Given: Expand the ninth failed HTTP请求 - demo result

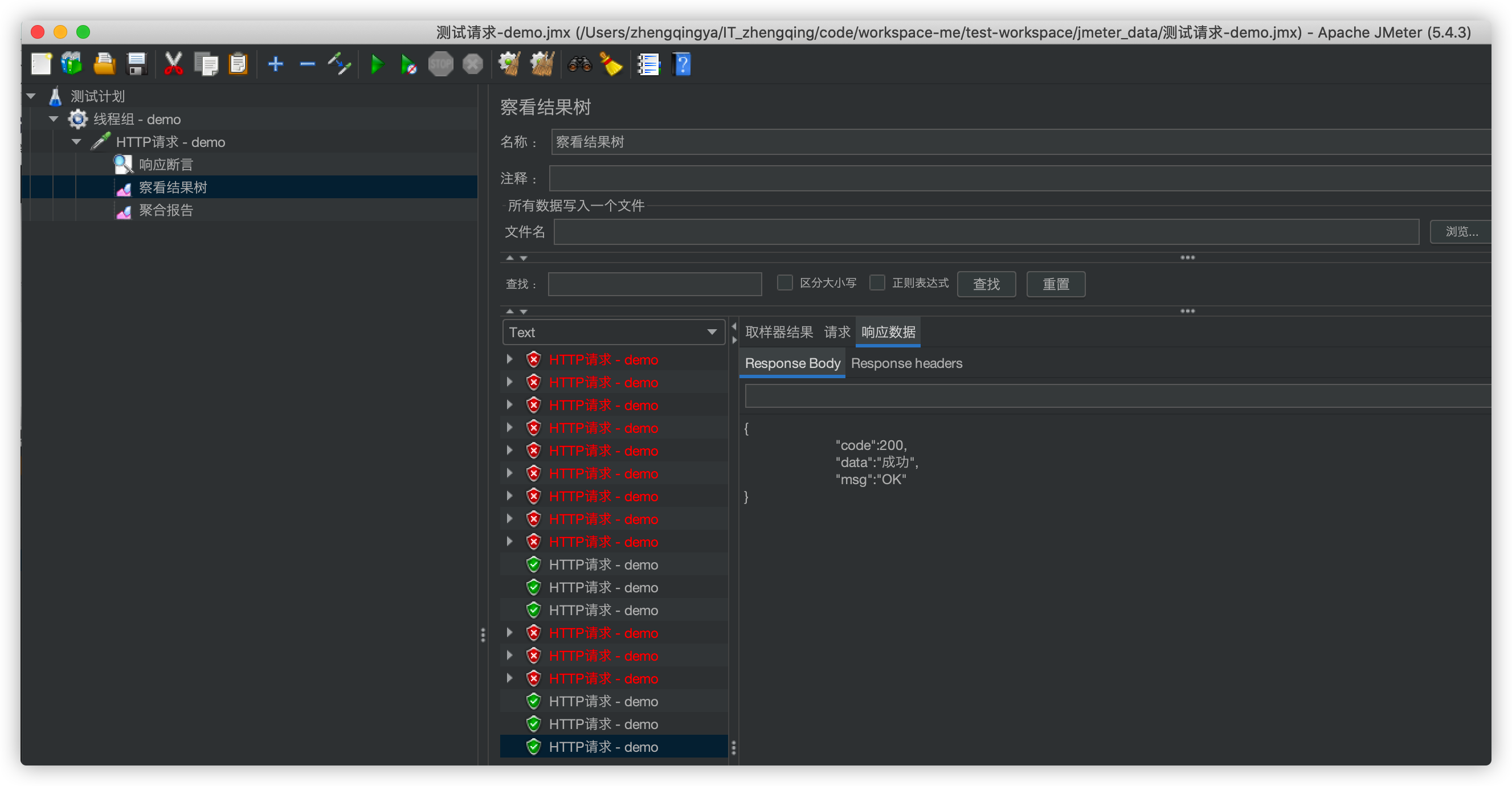Looking at the screenshot, I should [509, 542].
